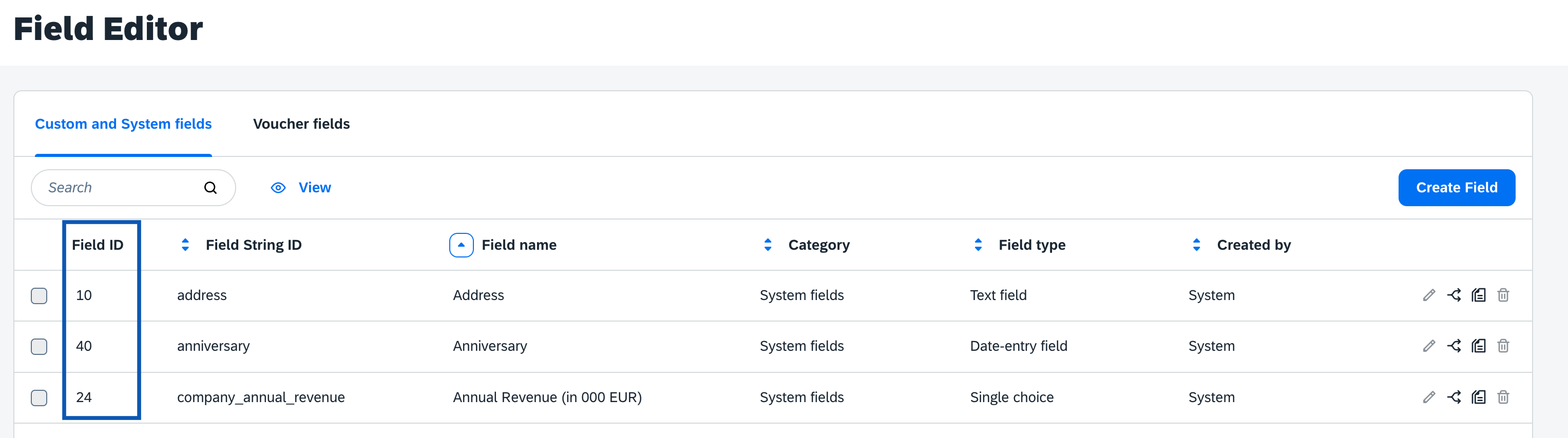This screenshot has height=438, width=1568.
Task: Check the company_annual_revenue row checkbox
Action: pyautogui.click(x=39, y=398)
